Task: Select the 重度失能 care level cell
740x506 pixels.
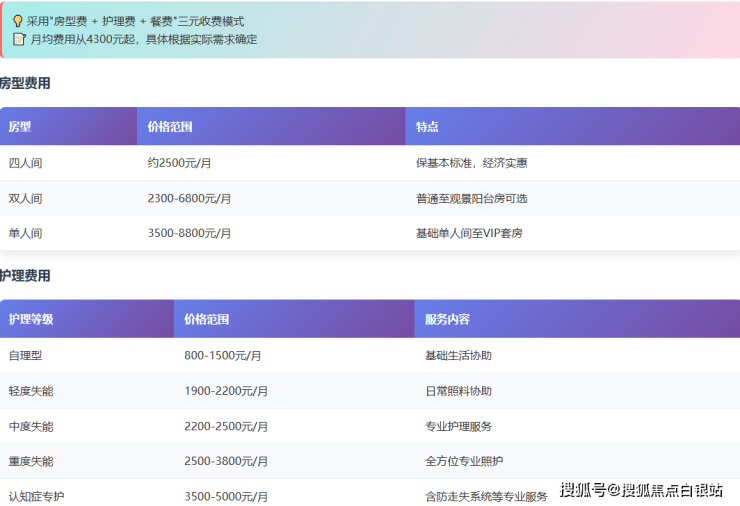Action: point(31,461)
